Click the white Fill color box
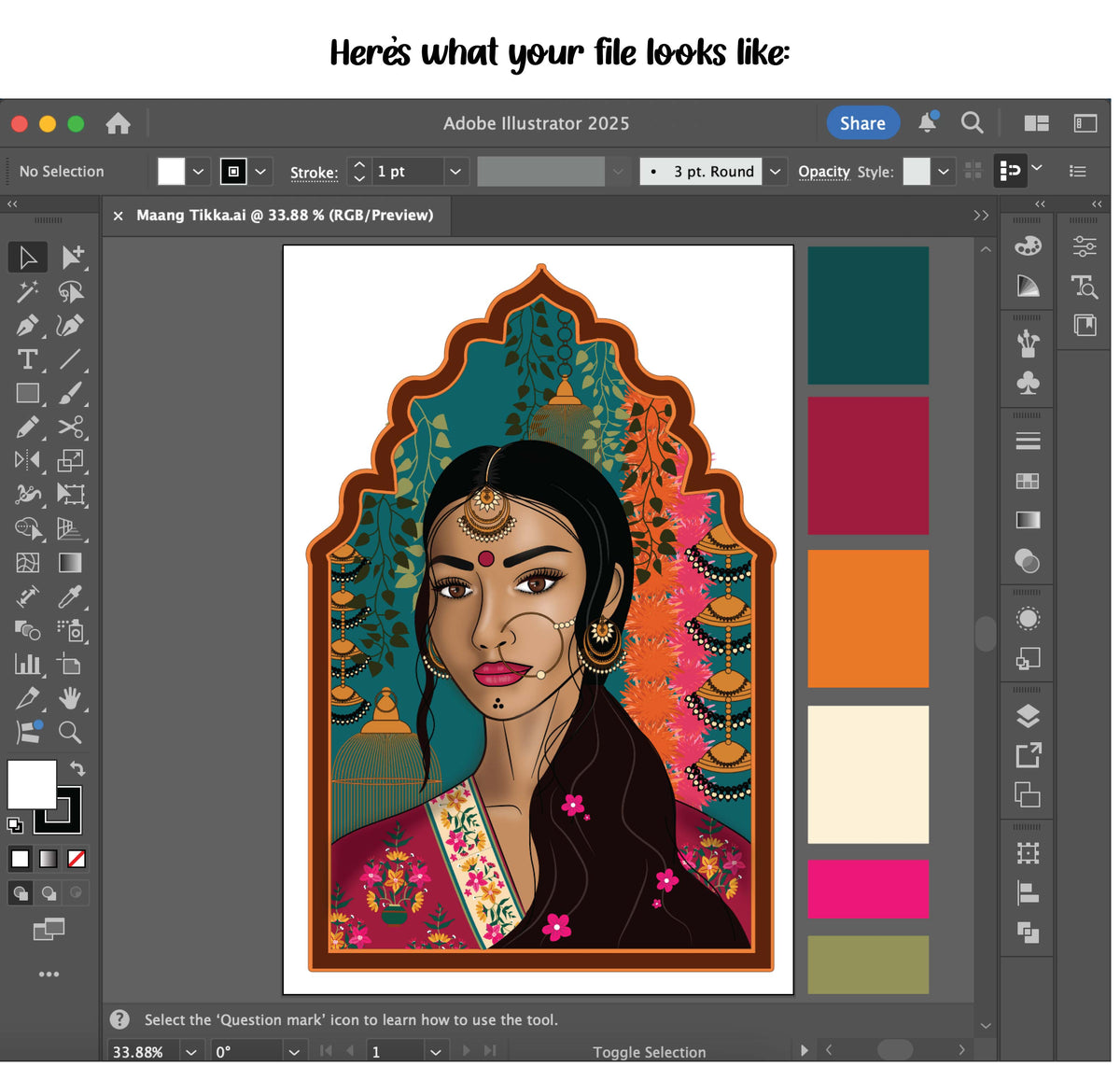This screenshot has height=1066, width=1120. click(32, 784)
